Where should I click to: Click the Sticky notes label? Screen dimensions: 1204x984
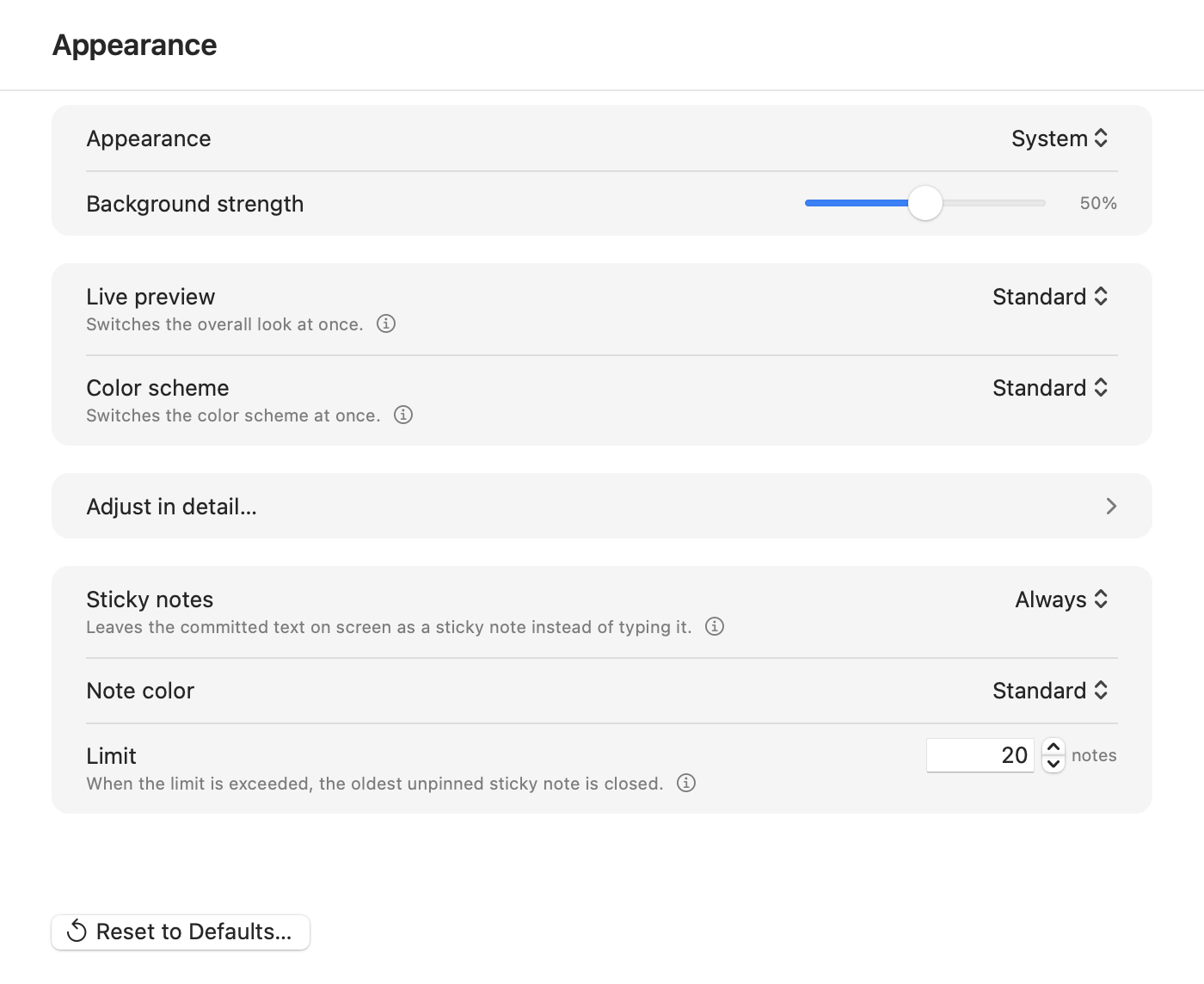[150, 600]
